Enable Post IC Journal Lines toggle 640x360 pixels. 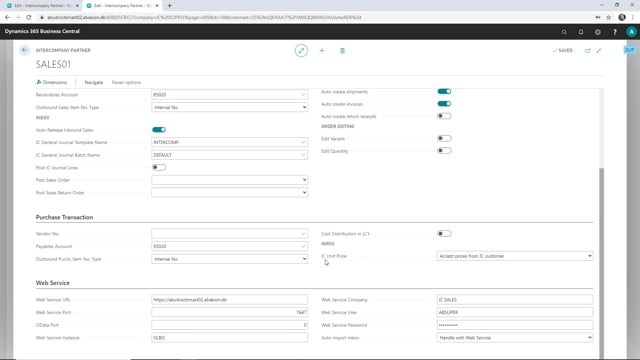(159, 167)
